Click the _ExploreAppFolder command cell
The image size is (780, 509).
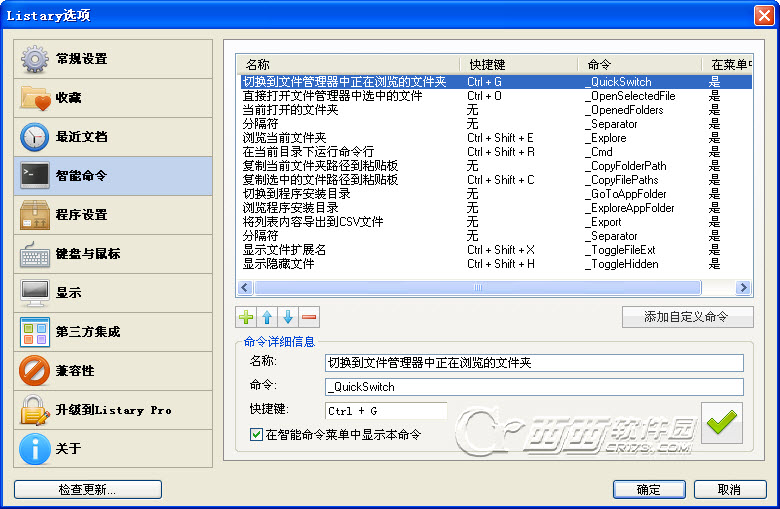coord(630,208)
